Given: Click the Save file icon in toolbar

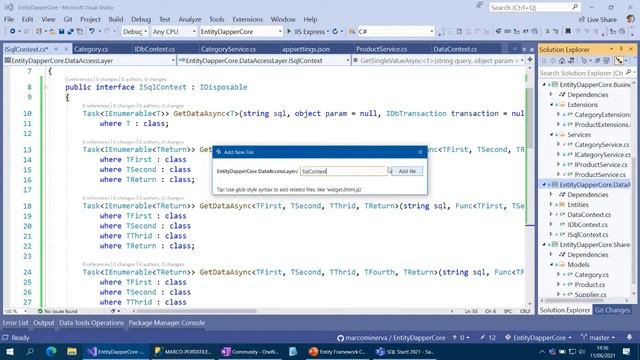Looking at the screenshot, I should (x=62, y=31).
